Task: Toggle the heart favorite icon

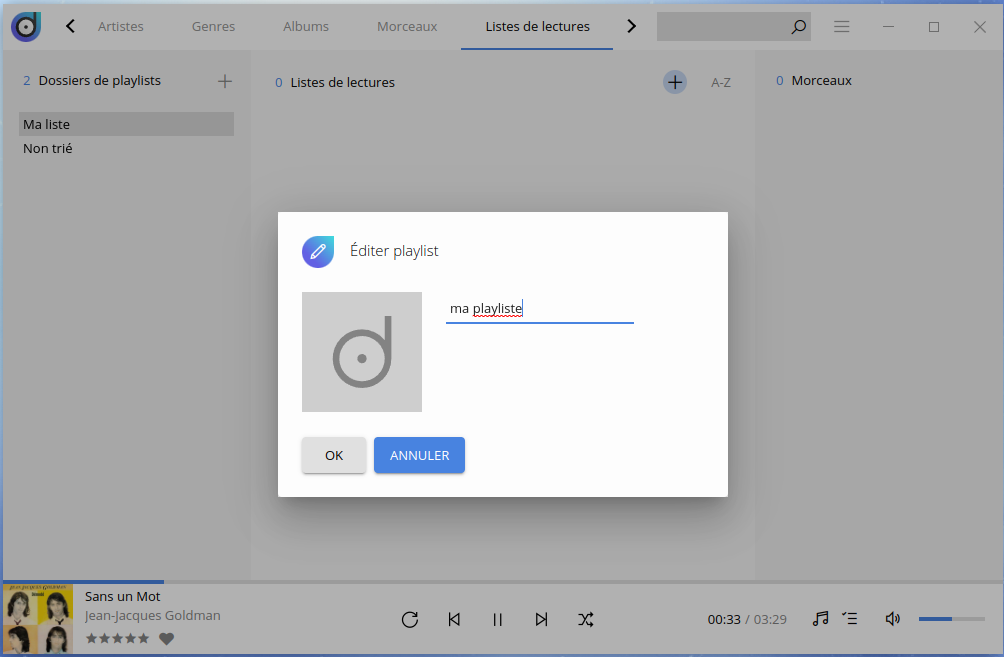Action: tap(167, 639)
